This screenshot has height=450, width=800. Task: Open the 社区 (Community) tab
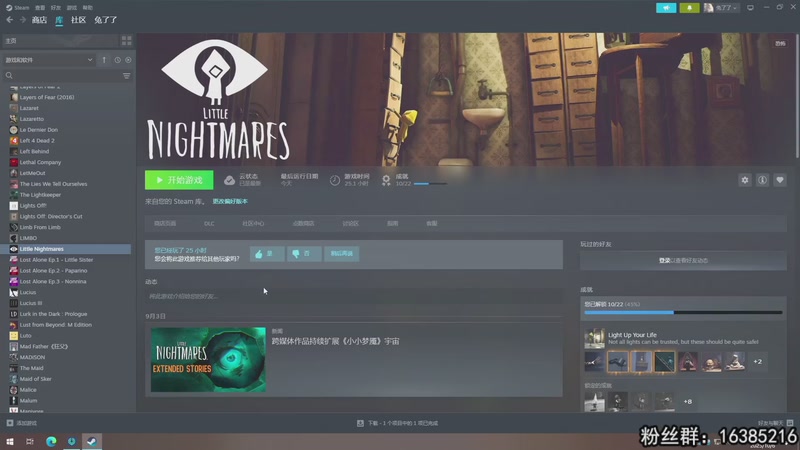(78, 20)
